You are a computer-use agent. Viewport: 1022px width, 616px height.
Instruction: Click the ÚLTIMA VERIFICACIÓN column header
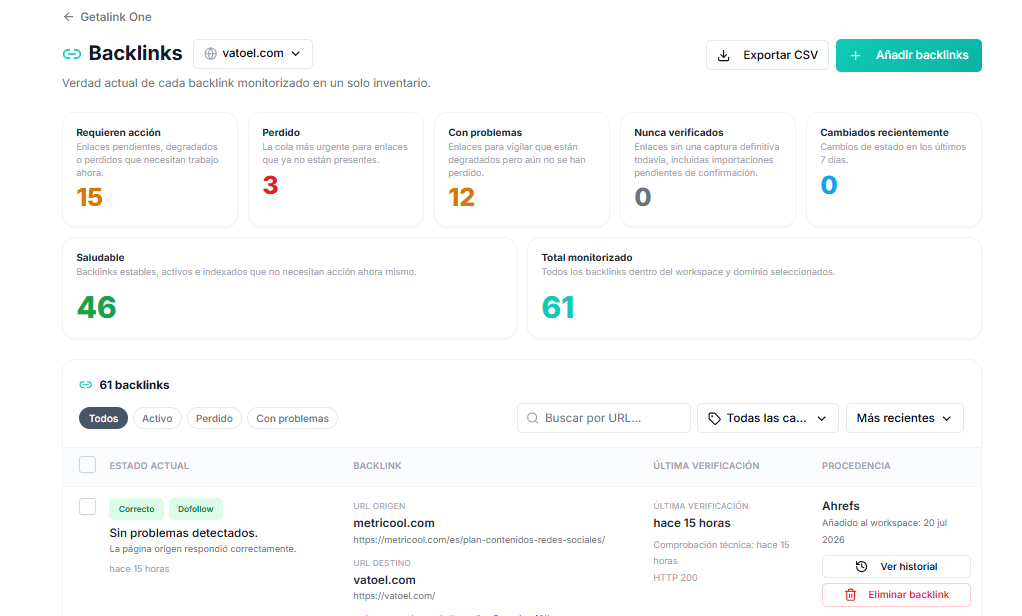[706, 466]
